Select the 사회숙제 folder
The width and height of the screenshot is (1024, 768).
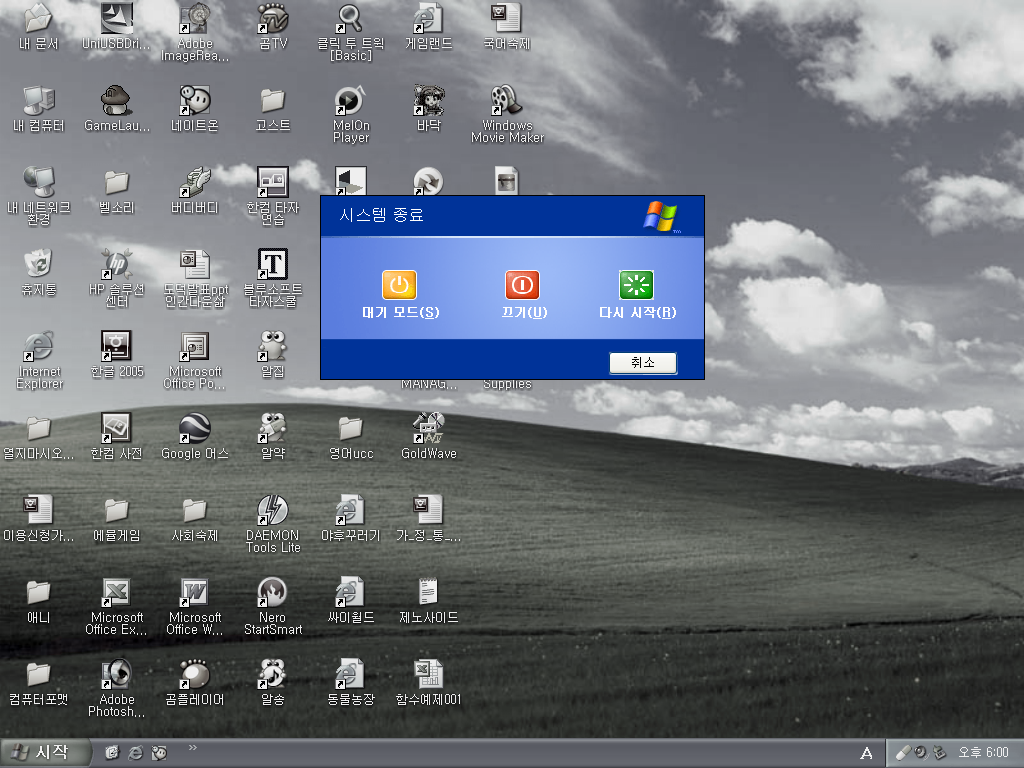195,519
